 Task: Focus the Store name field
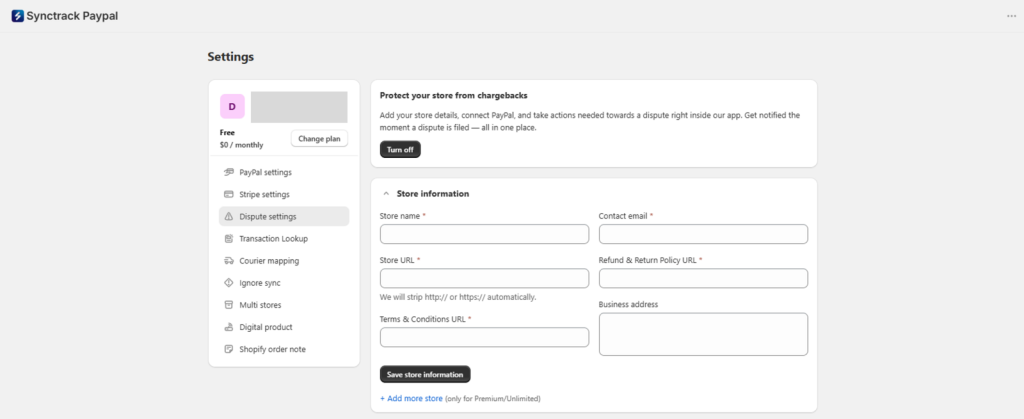(485, 234)
